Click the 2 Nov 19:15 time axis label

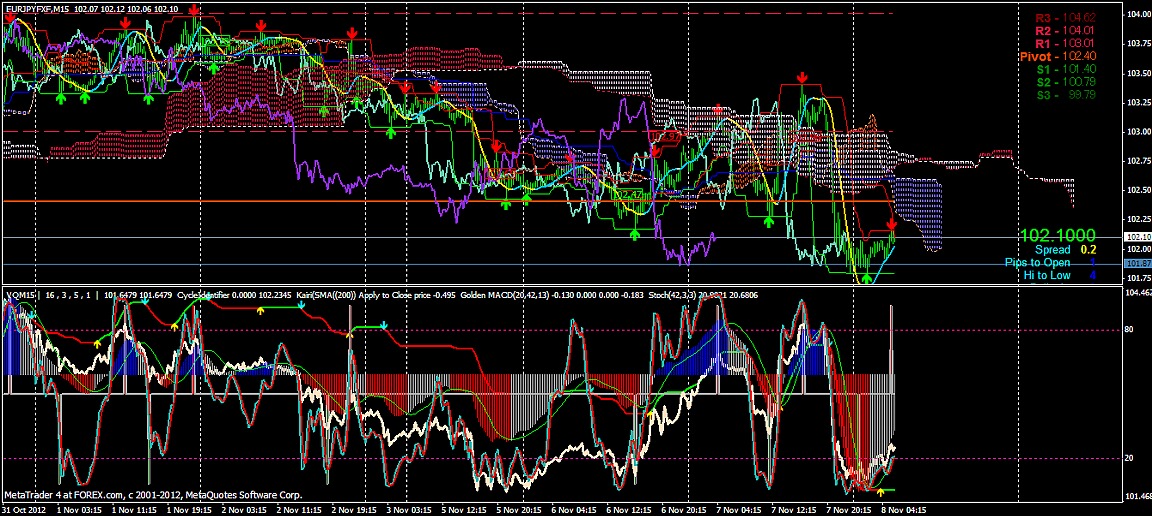pyautogui.click(x=353, y=509)
